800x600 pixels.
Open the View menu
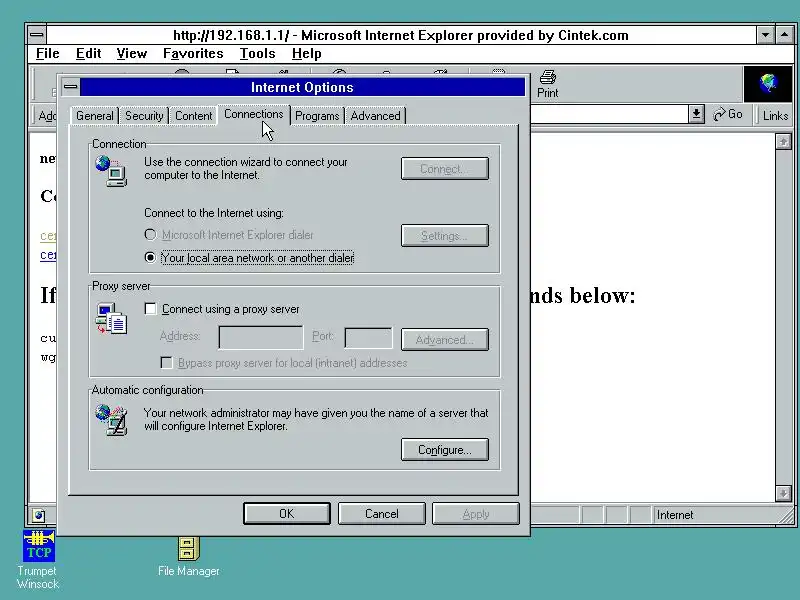(132, 54)
